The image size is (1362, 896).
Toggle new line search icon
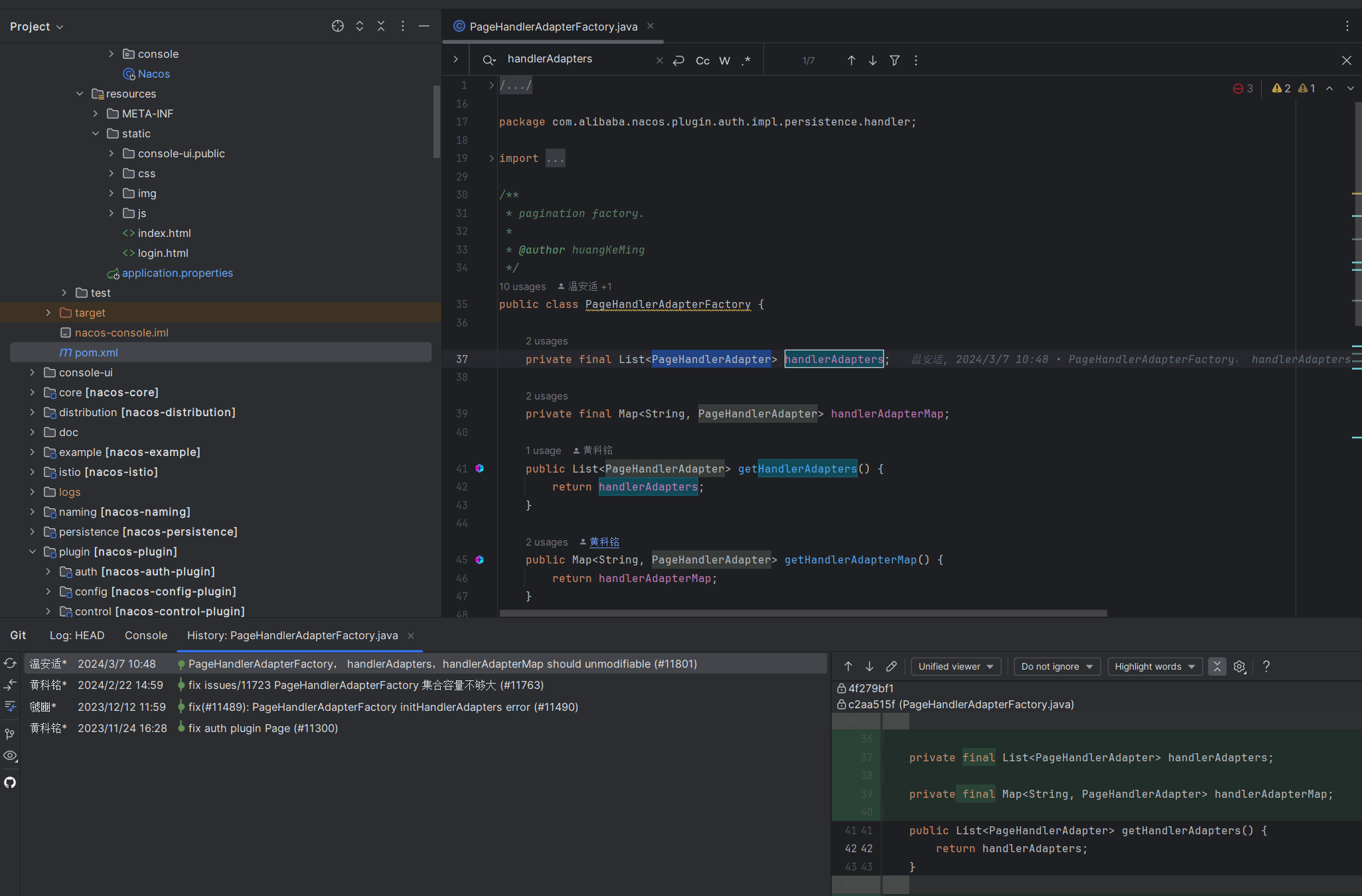point(678,60)
